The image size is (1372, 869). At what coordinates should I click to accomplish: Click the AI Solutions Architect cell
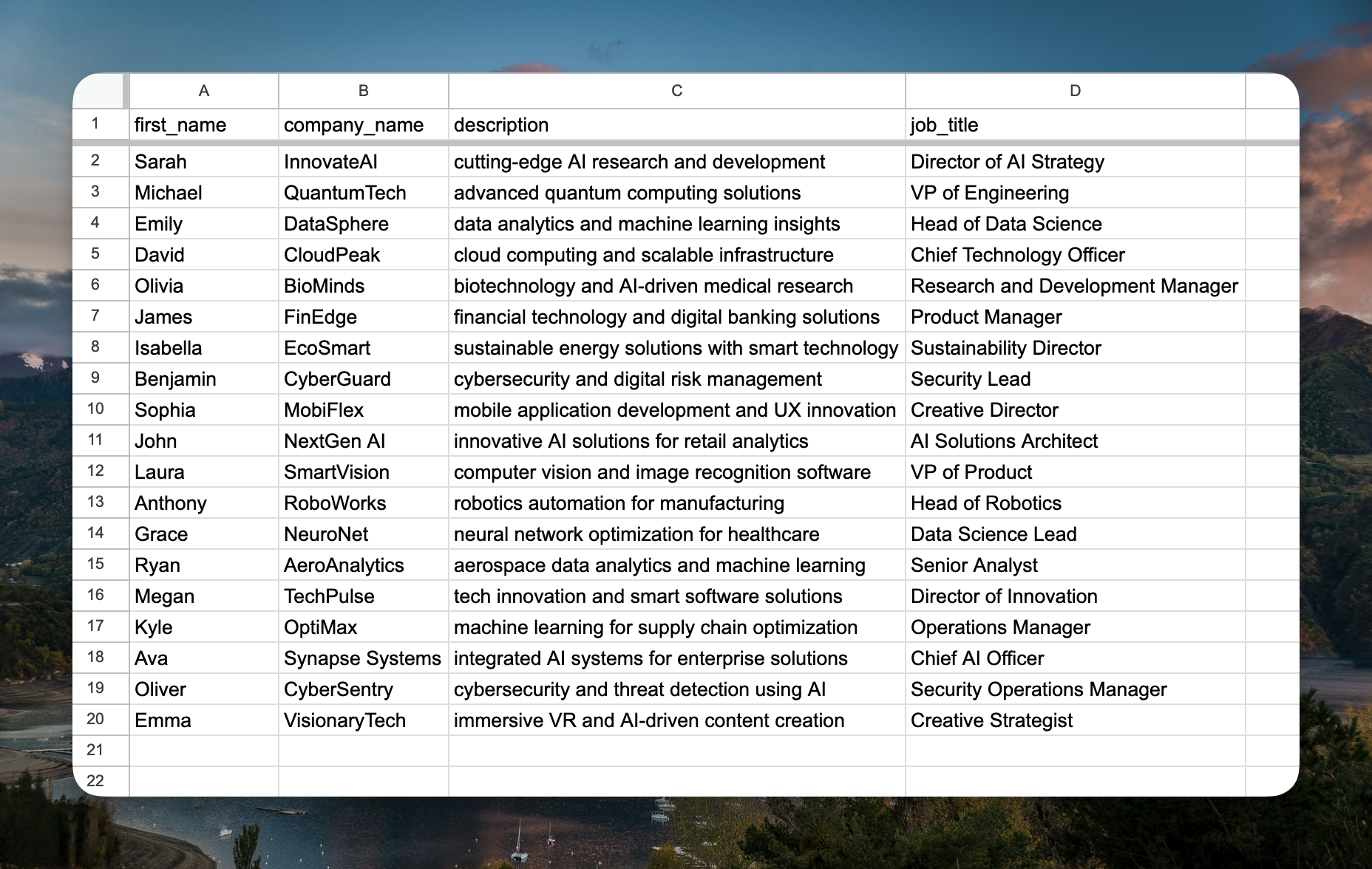(x=1076, y=440)
